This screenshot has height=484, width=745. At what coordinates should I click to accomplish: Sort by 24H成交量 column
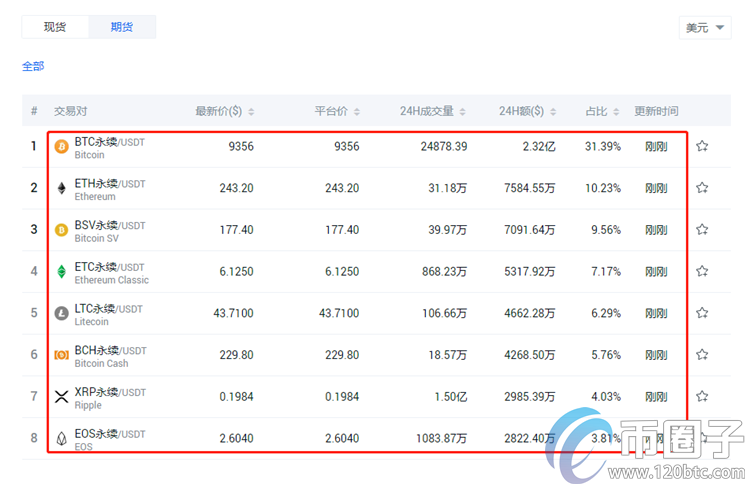(434, 111)
